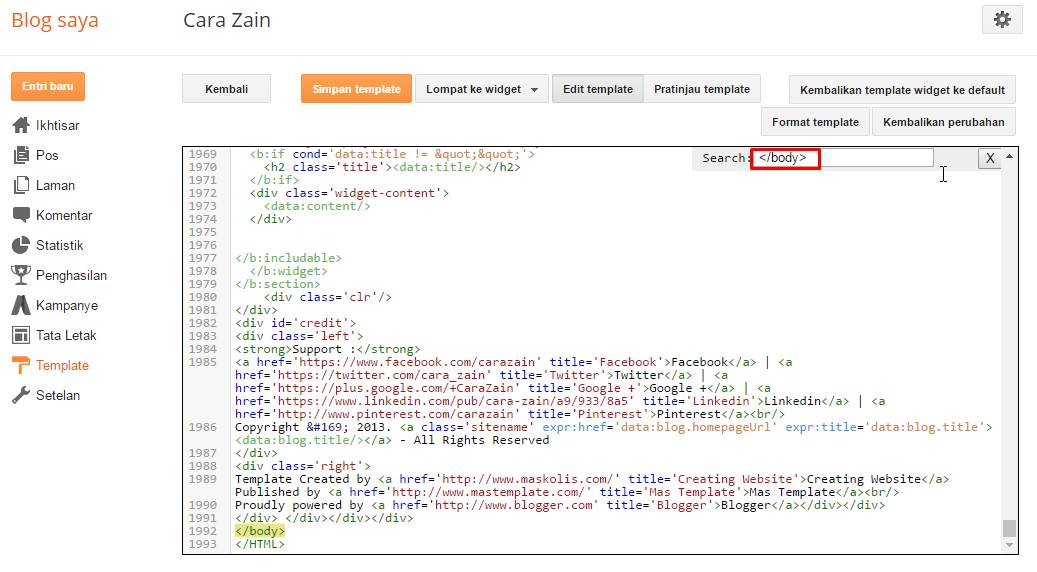The width and height of the screenshot is (1037, 572).
Task: Go to Kampanye page
Action: tap(67, 306)
